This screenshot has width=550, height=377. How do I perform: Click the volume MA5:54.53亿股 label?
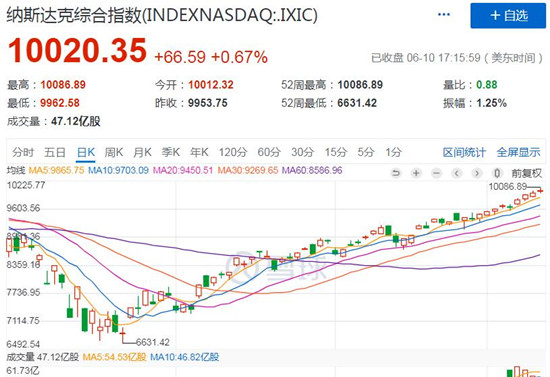point(114,357)
